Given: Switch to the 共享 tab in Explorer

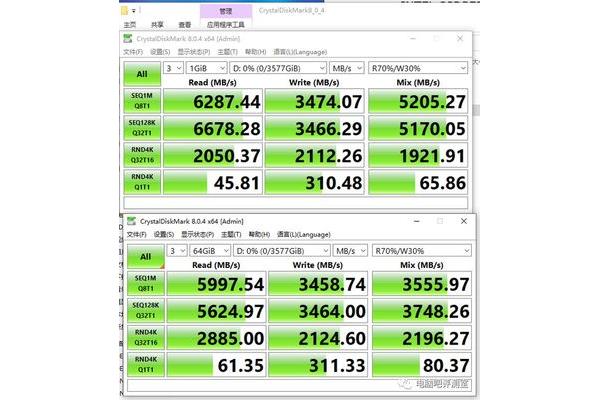Looking at the screenshot, I should click(157, 25).
